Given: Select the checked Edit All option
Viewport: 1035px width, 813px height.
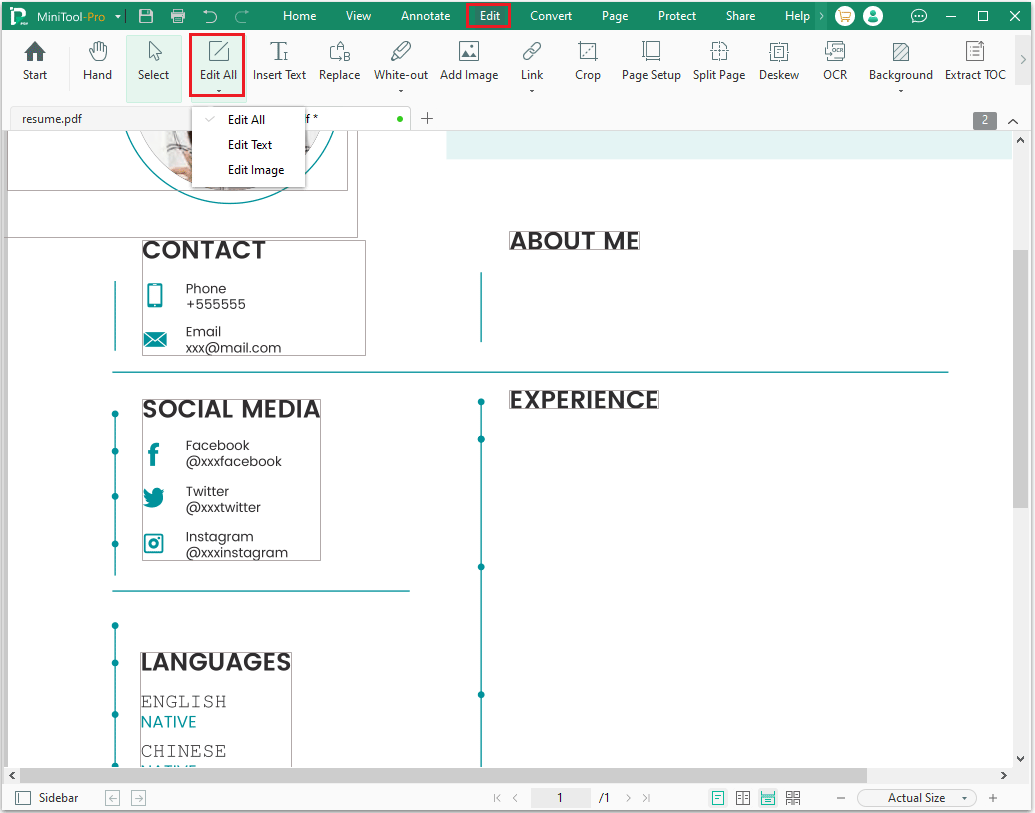Looking at the screenshot, I should tap(246, 120).
